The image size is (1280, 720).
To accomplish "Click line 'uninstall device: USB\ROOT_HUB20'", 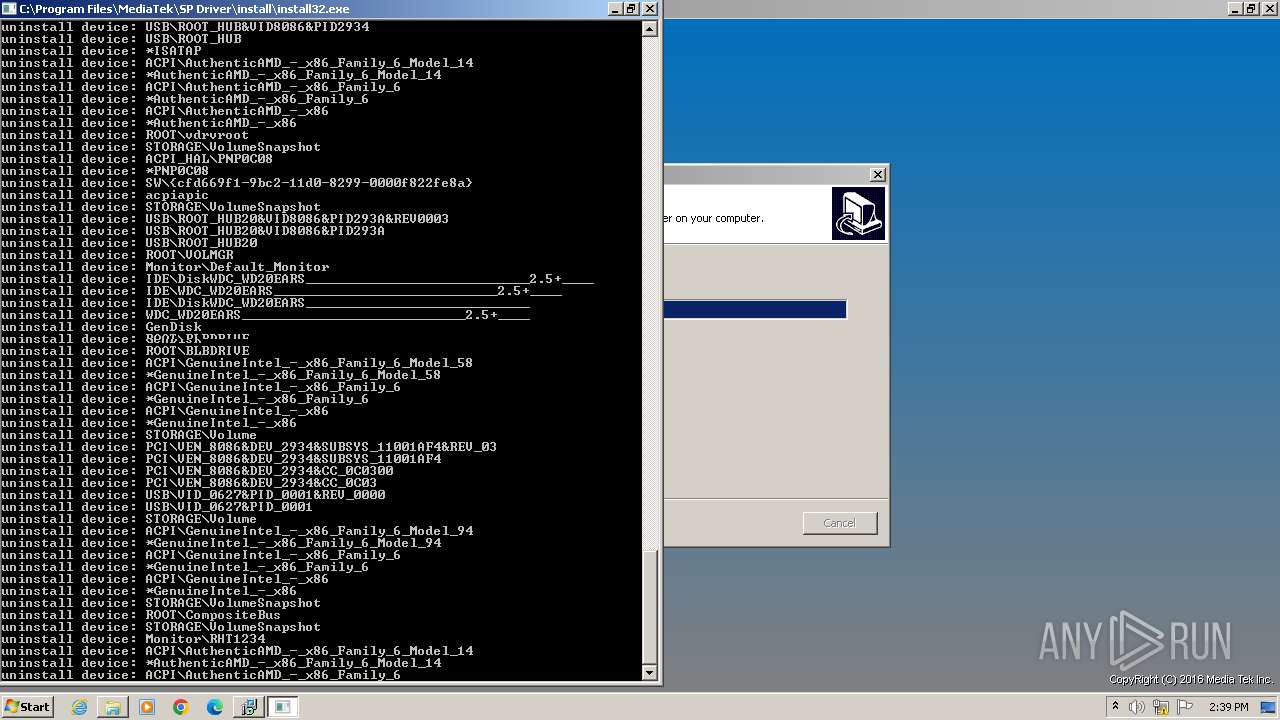I will click(x=129, y=243).
